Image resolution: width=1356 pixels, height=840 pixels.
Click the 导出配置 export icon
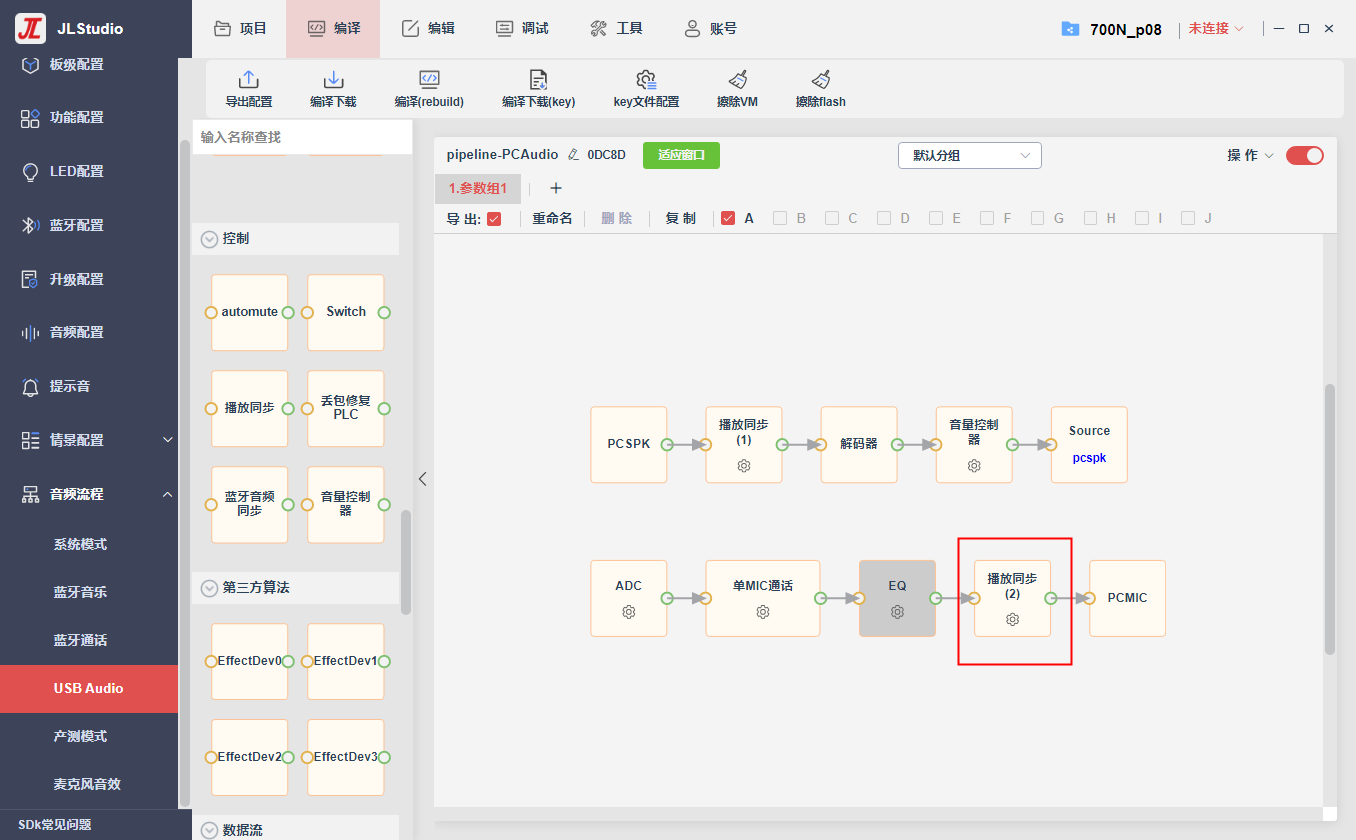point(248,80)
